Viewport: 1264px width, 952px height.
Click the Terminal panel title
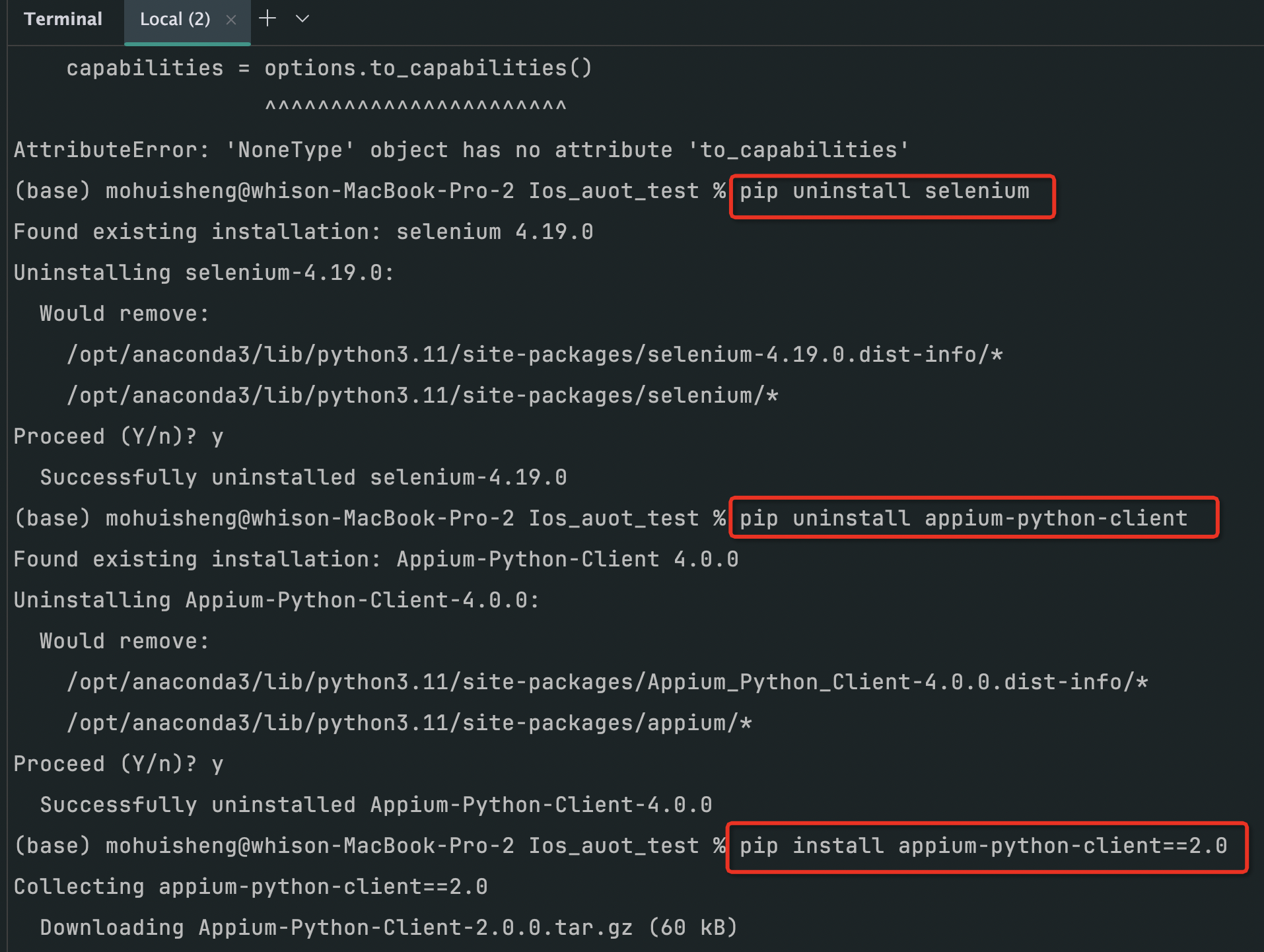(x=63, y=18)
